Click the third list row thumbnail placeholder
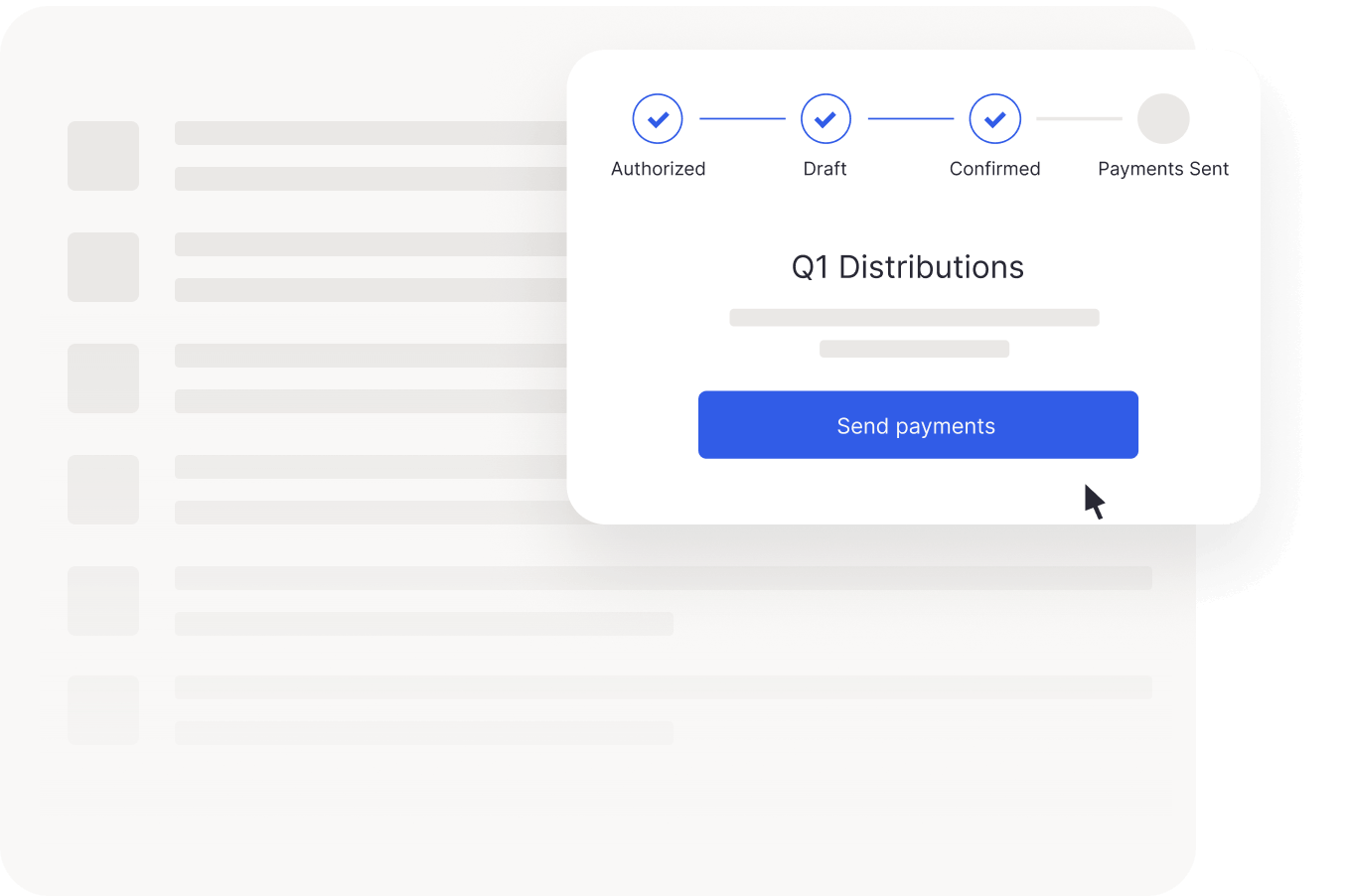The image size is (1350, 896). click(103, 378)
